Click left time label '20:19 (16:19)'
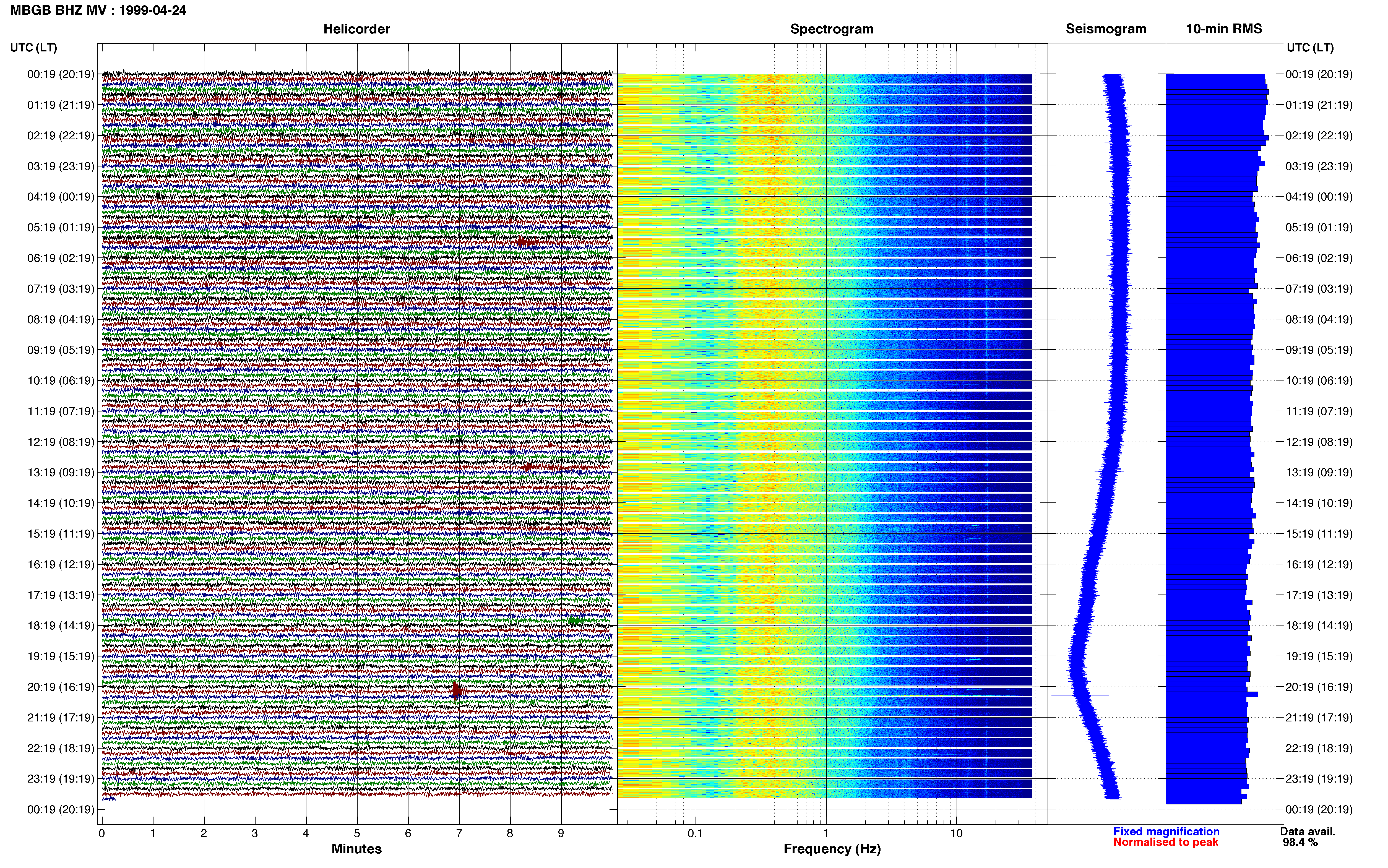The width and height of the screenshot is (1388, 868). (x=61, y=687)
